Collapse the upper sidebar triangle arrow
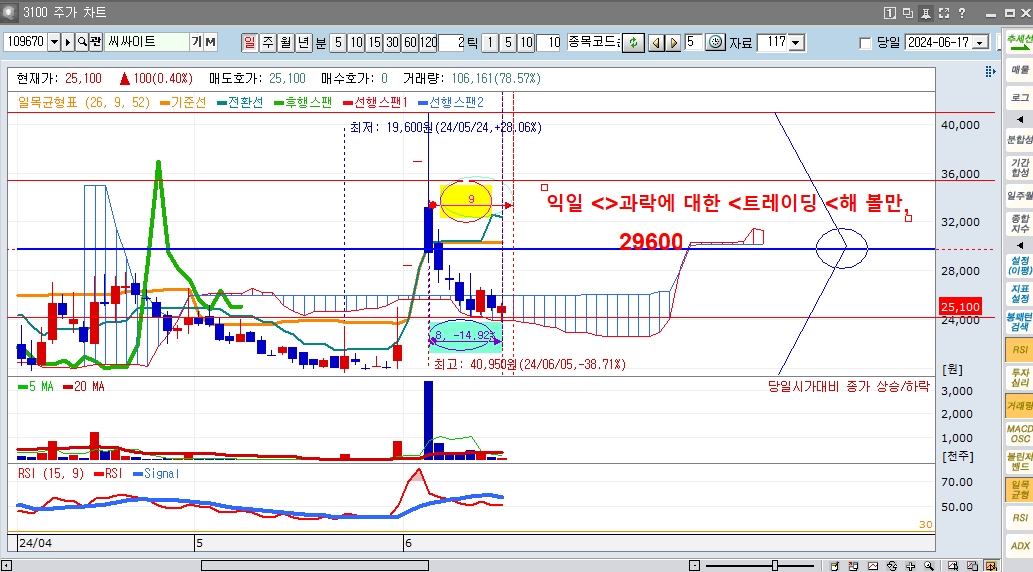The height and width of the screenshot is (572, 1033). click(1019, 119)
